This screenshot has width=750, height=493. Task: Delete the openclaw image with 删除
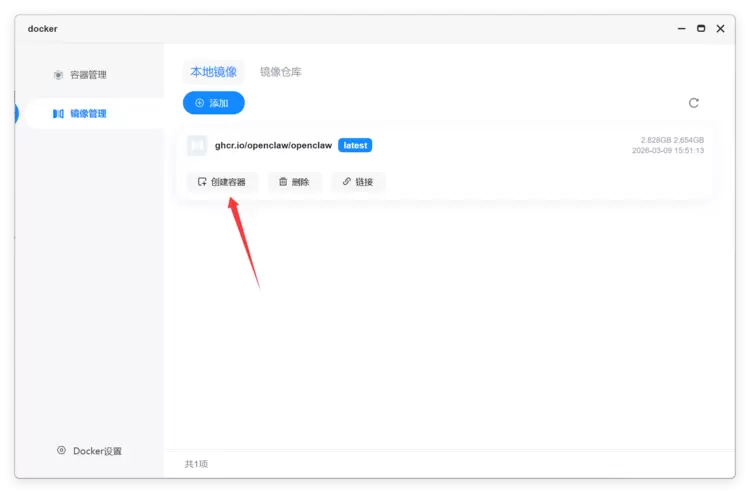click(294, 182)
